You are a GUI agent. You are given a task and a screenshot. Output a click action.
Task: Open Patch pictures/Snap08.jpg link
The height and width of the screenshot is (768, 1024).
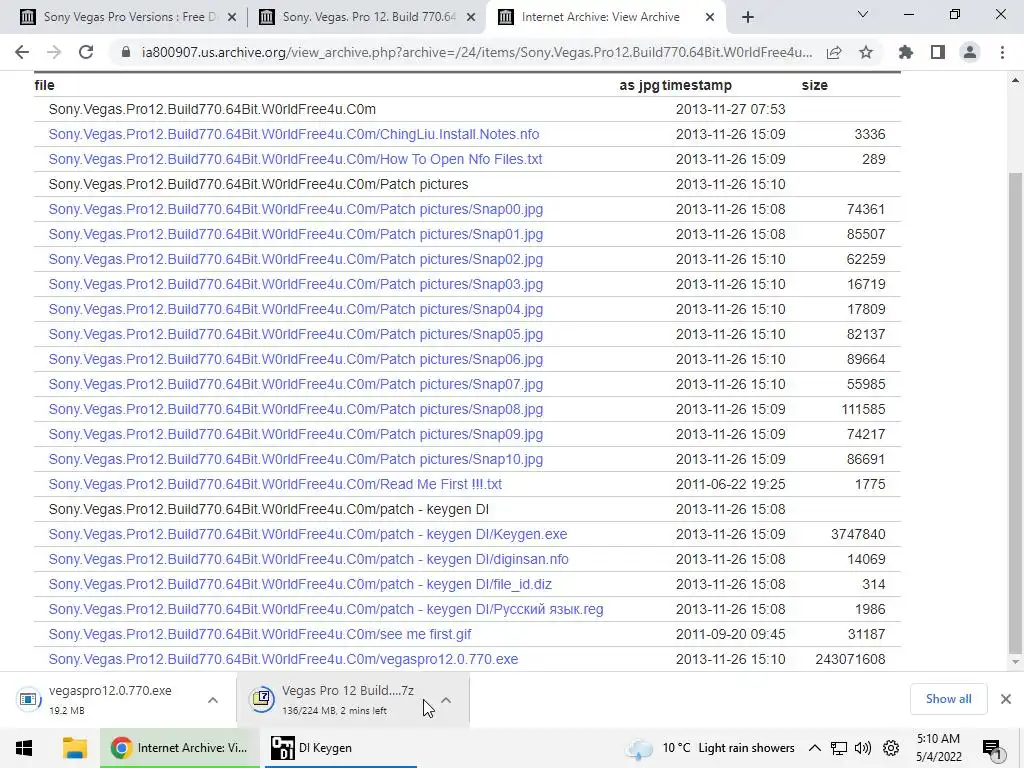click(296, 409)
